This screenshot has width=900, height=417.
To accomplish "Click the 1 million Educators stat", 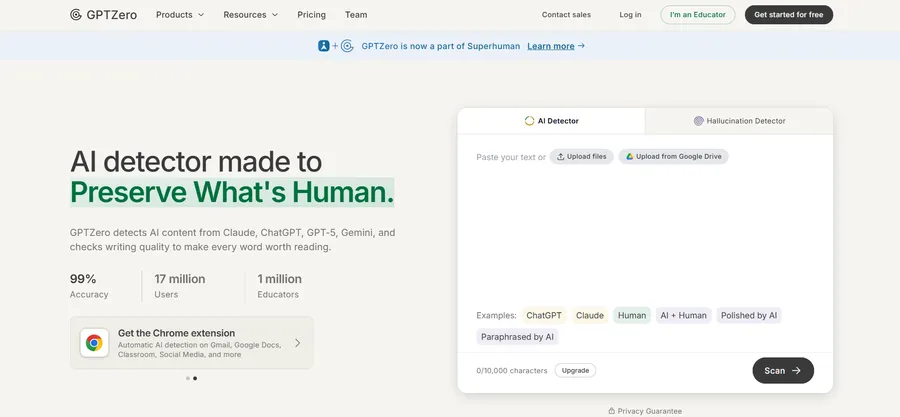I will (279, 286).
